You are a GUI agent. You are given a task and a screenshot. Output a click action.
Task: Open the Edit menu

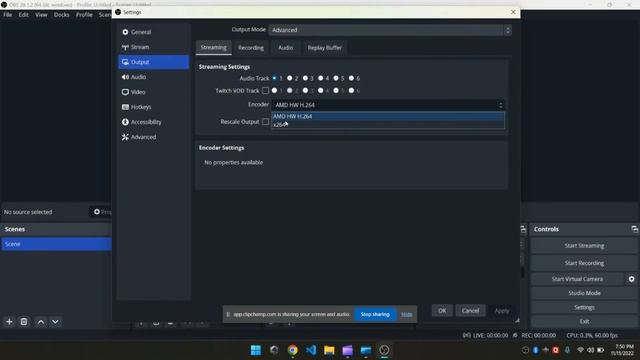pyautogui.click(x=24, y=15)
